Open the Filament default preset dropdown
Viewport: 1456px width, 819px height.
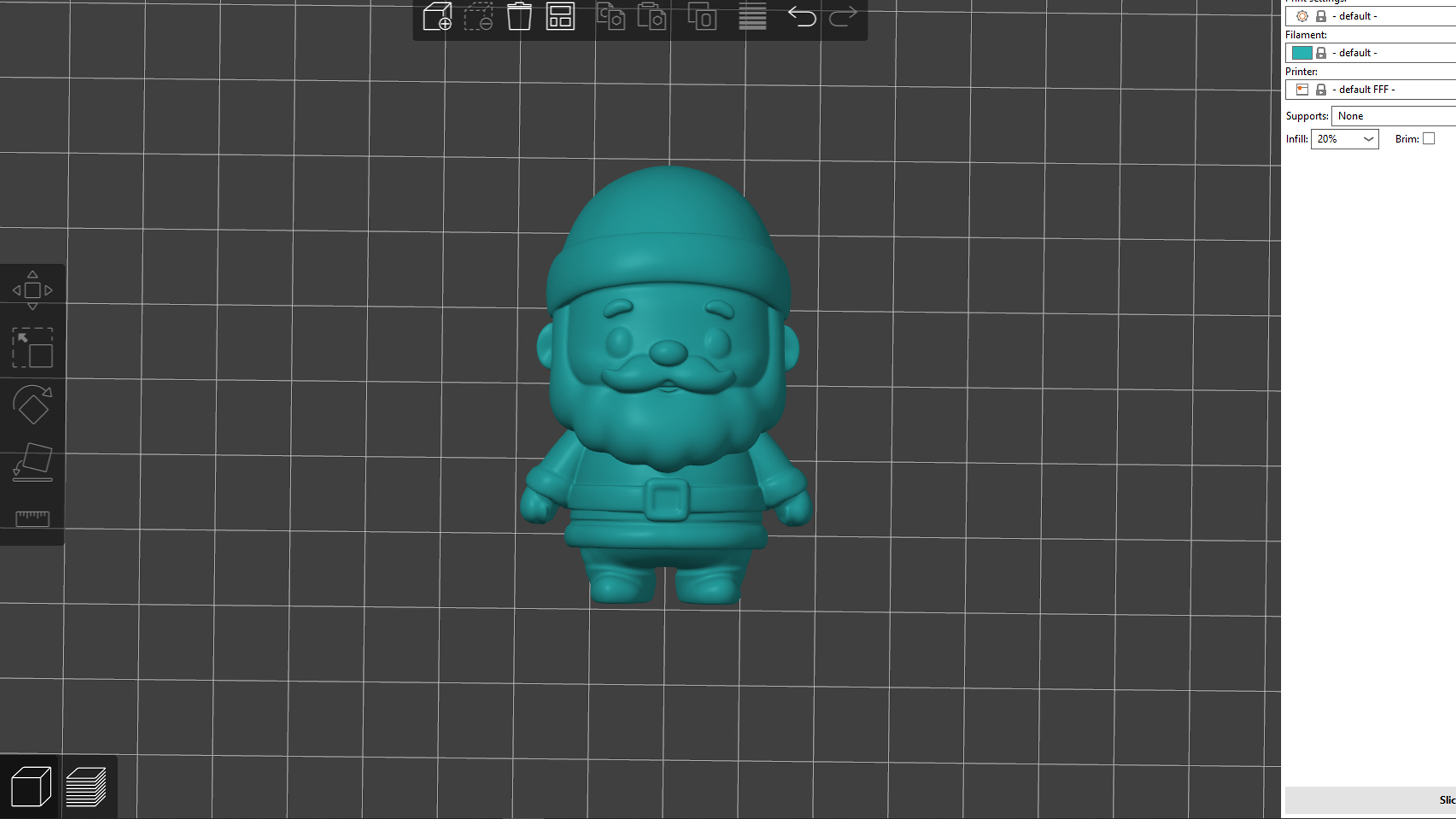pyautogui.click(x=1370, y=53)
